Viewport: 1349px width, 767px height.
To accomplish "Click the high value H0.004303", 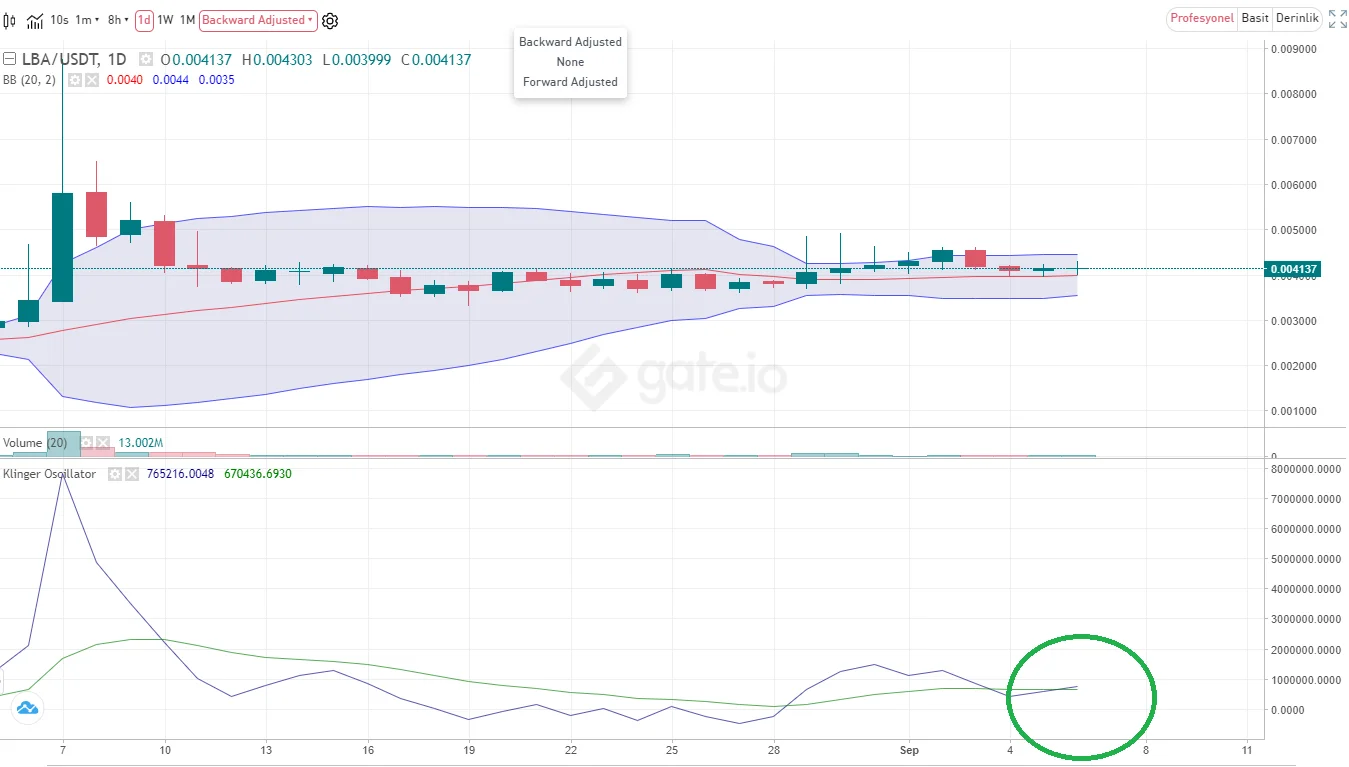I will click(276, 59).
